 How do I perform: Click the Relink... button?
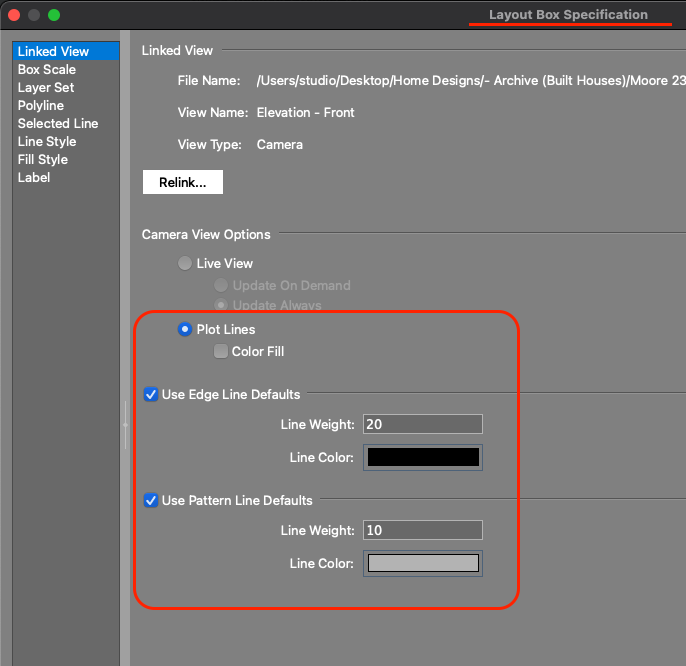(182, 182)
